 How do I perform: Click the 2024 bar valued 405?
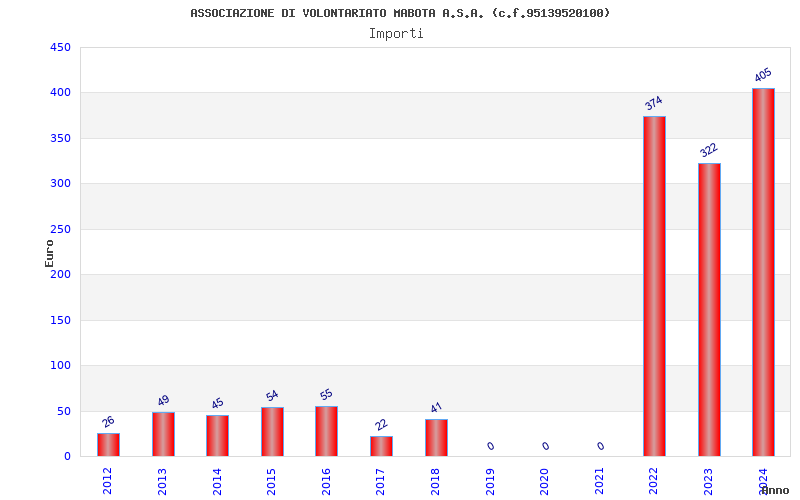(x=763, y=272)
